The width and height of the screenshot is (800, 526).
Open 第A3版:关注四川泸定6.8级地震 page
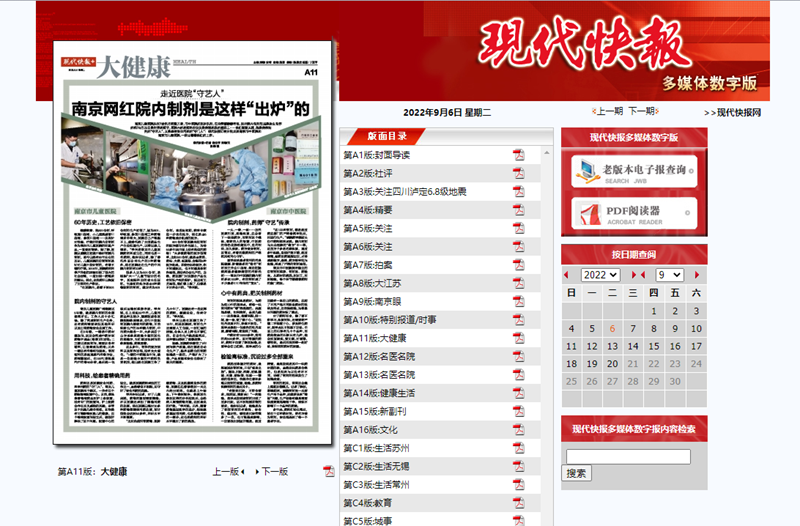[405, 192]
